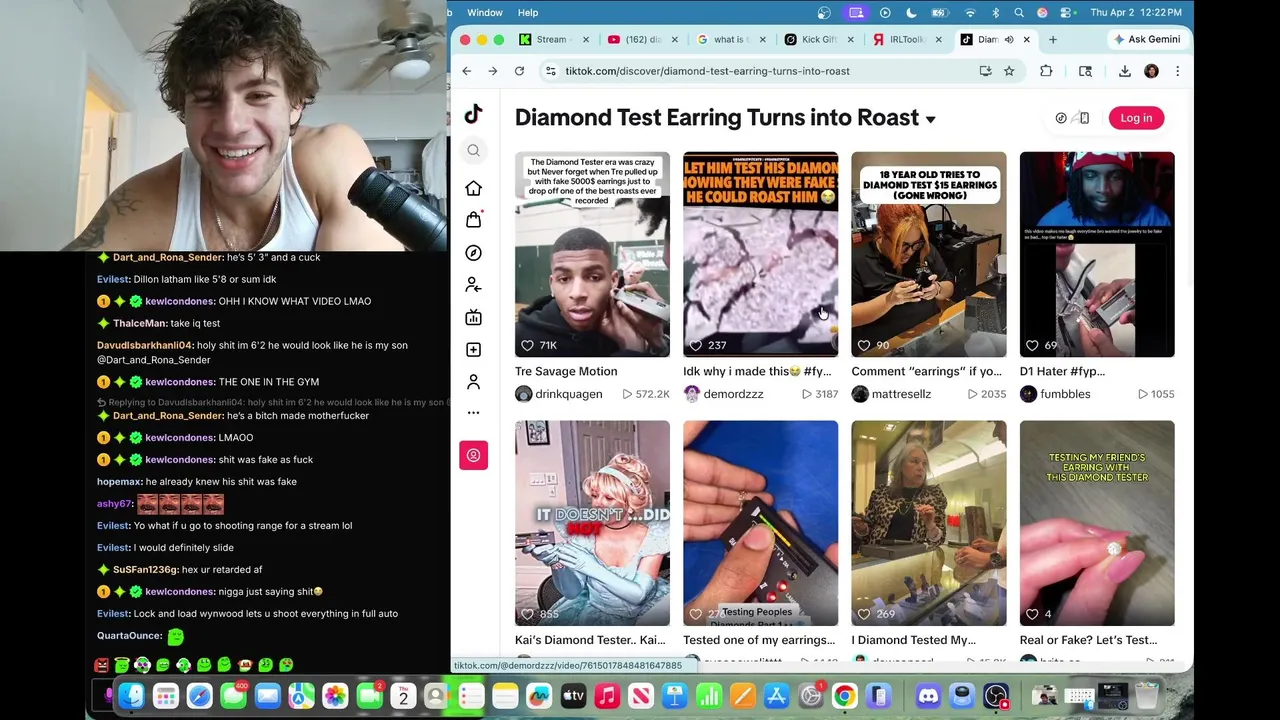
Task: Reload the TikTok page
Action: pos(519,71)
